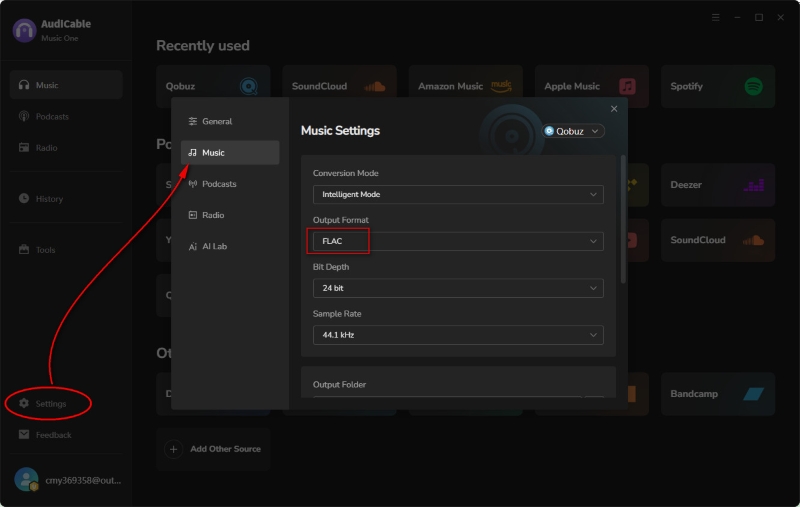Viewport: 800px width, 507px height.
Task: Open the Qobuz source selector dropdown
Action: pos(572,131)
